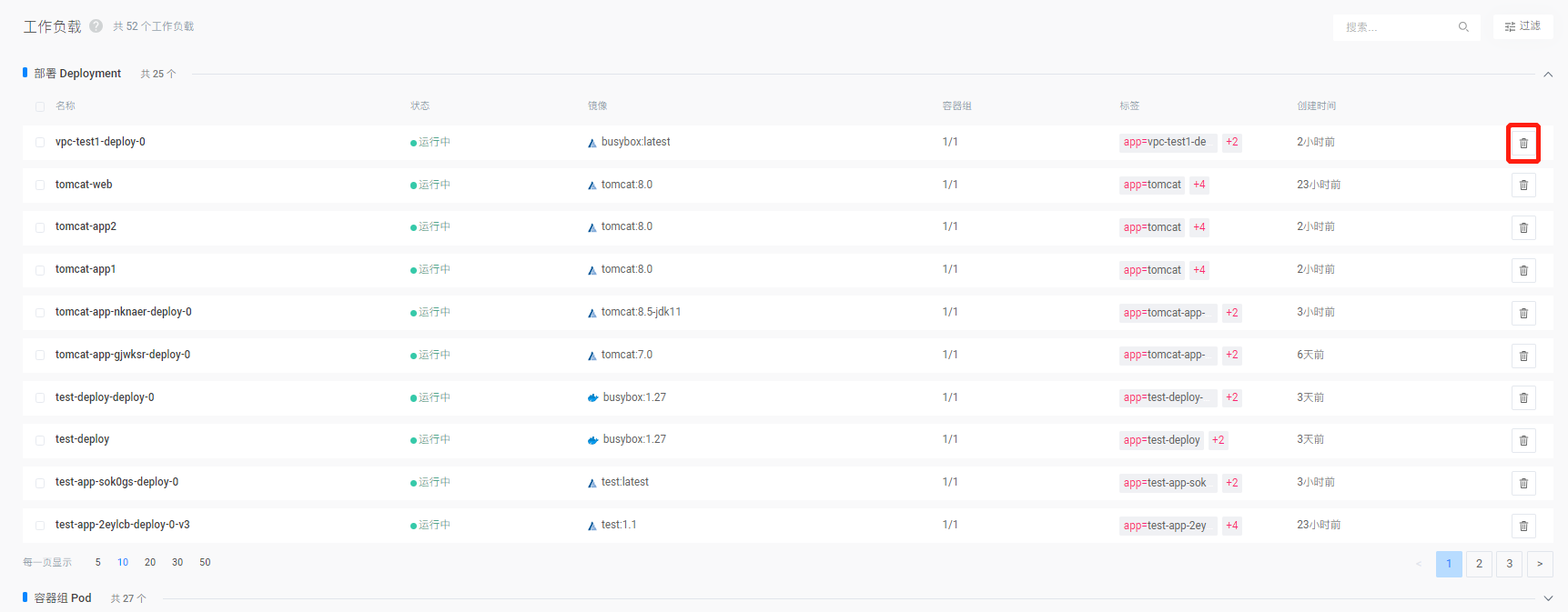Toggle the select-all checkbox in table header
Viewport: 1568px width, 612px height.
[x=40, y=106]
